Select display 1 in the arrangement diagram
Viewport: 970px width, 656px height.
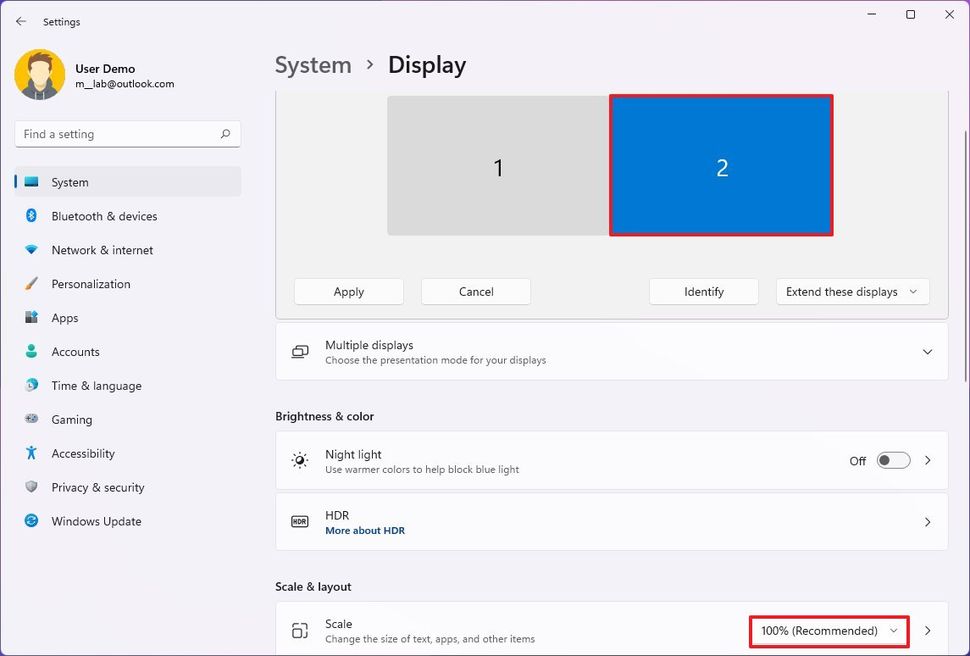pos(497,167)
